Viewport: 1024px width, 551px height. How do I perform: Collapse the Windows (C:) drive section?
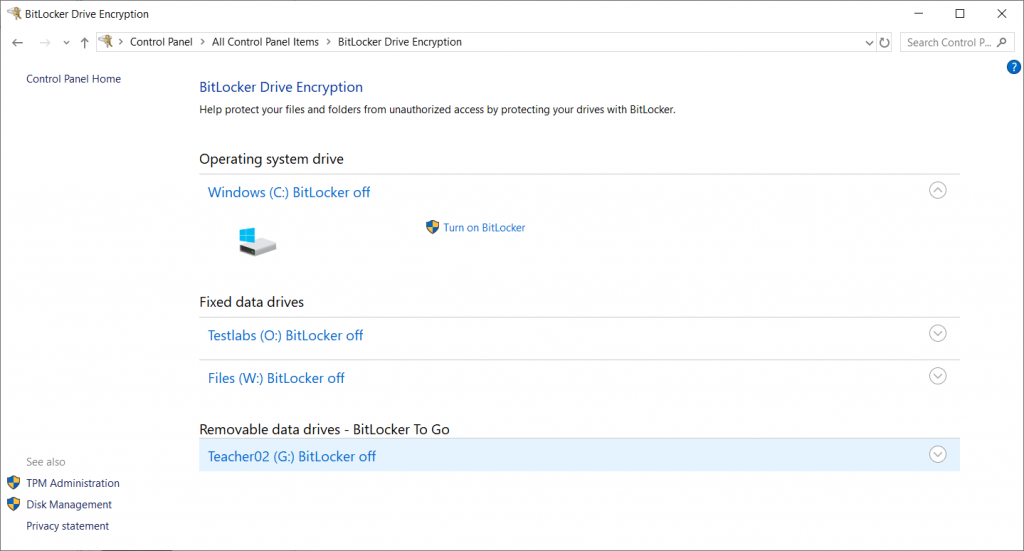click(x=938, y=190)
